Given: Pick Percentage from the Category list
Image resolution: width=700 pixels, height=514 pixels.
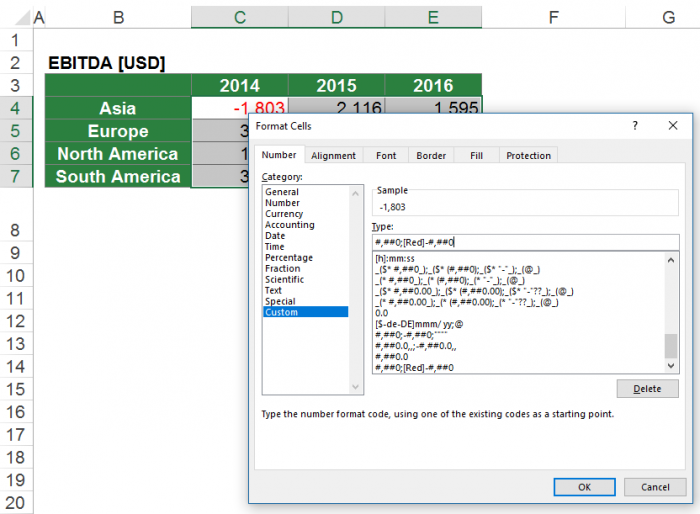Looking at the screenshot, I should 289,258.
